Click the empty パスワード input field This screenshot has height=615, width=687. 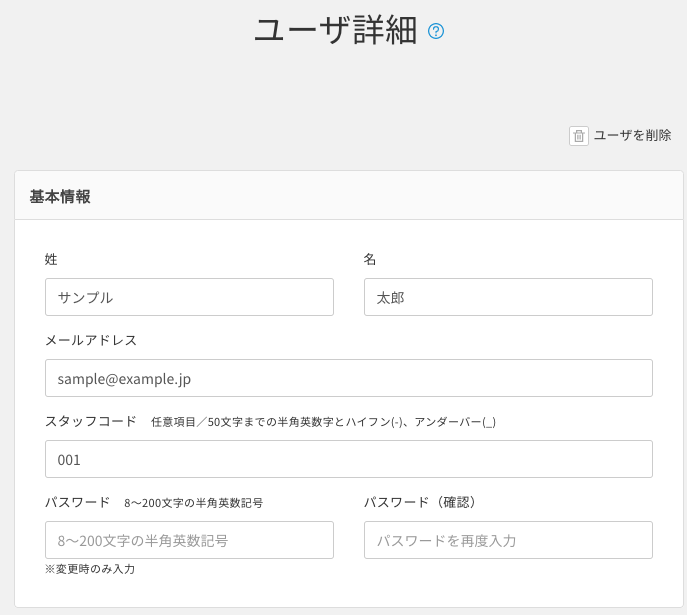(189, 540)
